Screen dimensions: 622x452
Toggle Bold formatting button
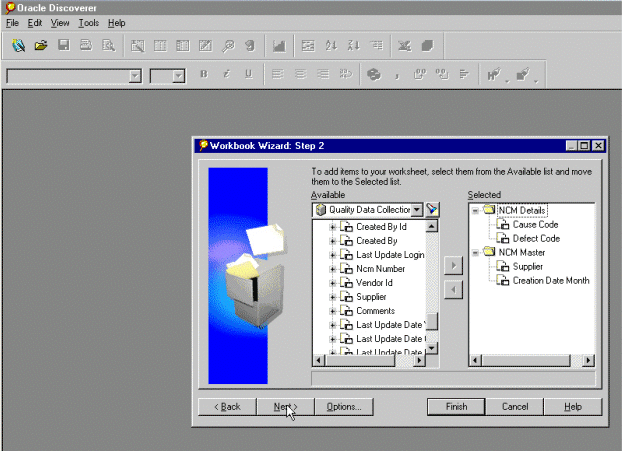tap(204, 74)
